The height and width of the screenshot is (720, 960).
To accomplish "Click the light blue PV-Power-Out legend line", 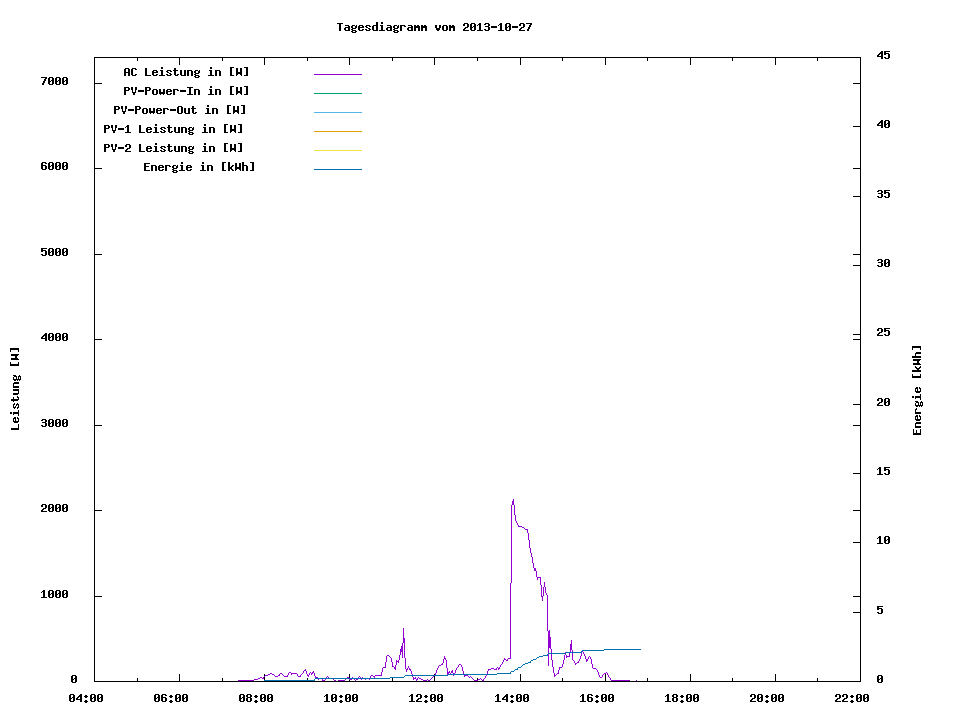I will click(337, 112).
